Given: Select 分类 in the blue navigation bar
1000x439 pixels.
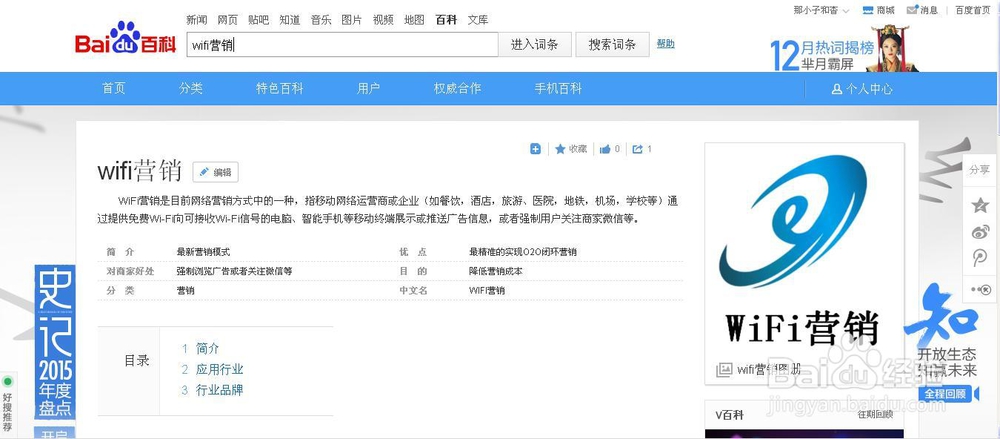Looking at the screenshot, I should coord(191,89).
